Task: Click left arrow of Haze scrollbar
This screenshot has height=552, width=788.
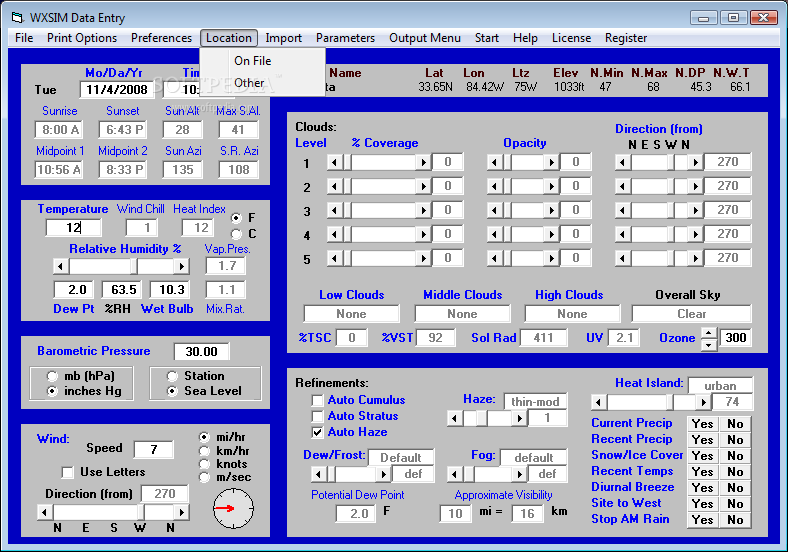Action: (x=454, y=418)
